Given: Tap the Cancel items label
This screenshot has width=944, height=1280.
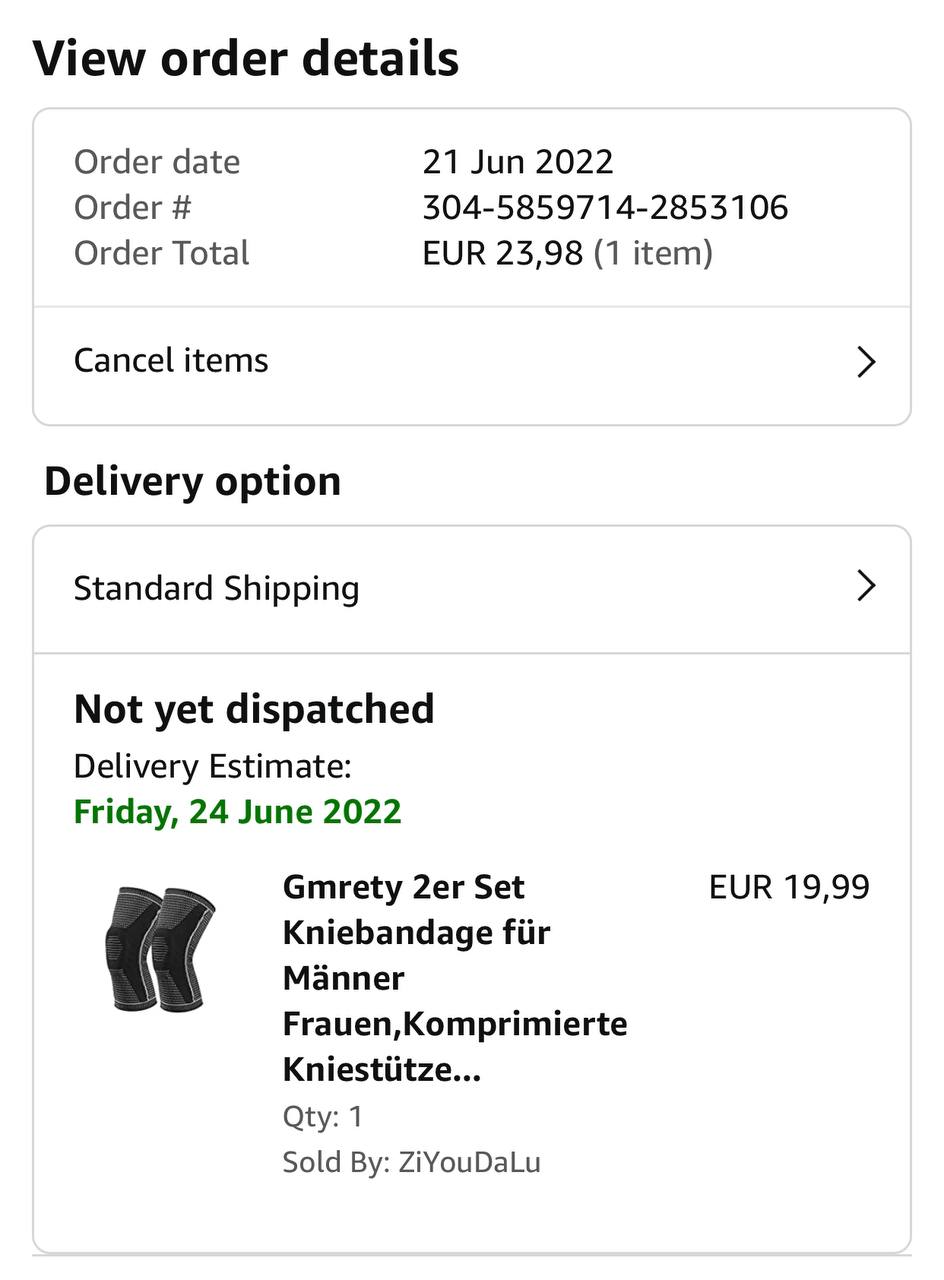Looking at the screenshot, I should [x=171, y=360].
